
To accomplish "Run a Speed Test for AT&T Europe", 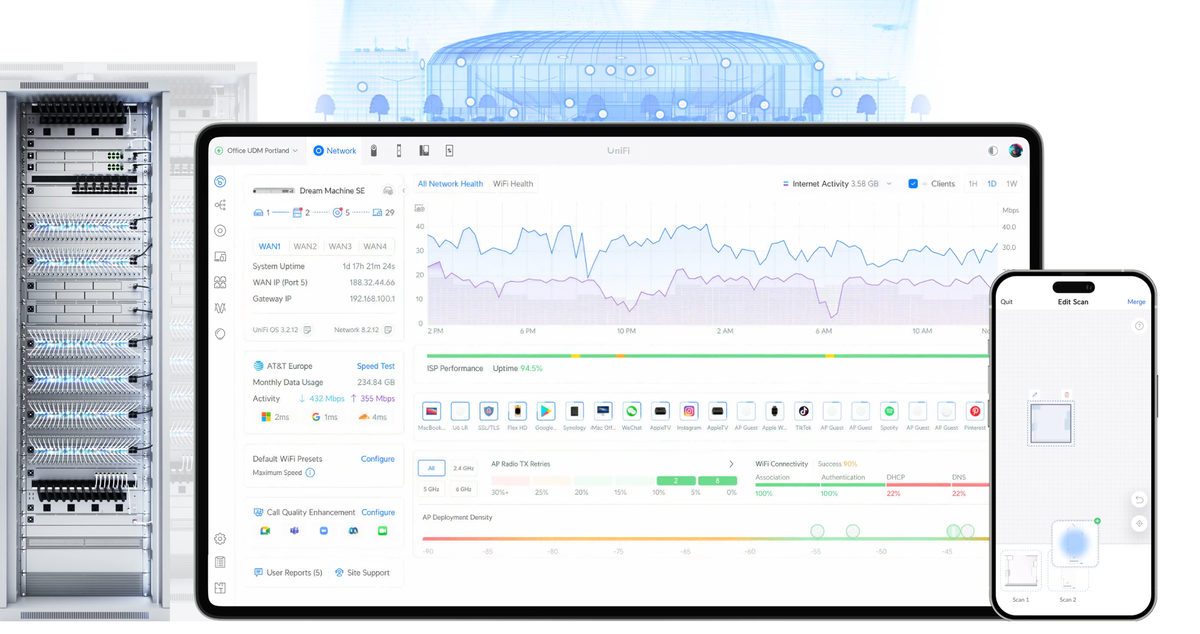I will click(x=375, y=366).
